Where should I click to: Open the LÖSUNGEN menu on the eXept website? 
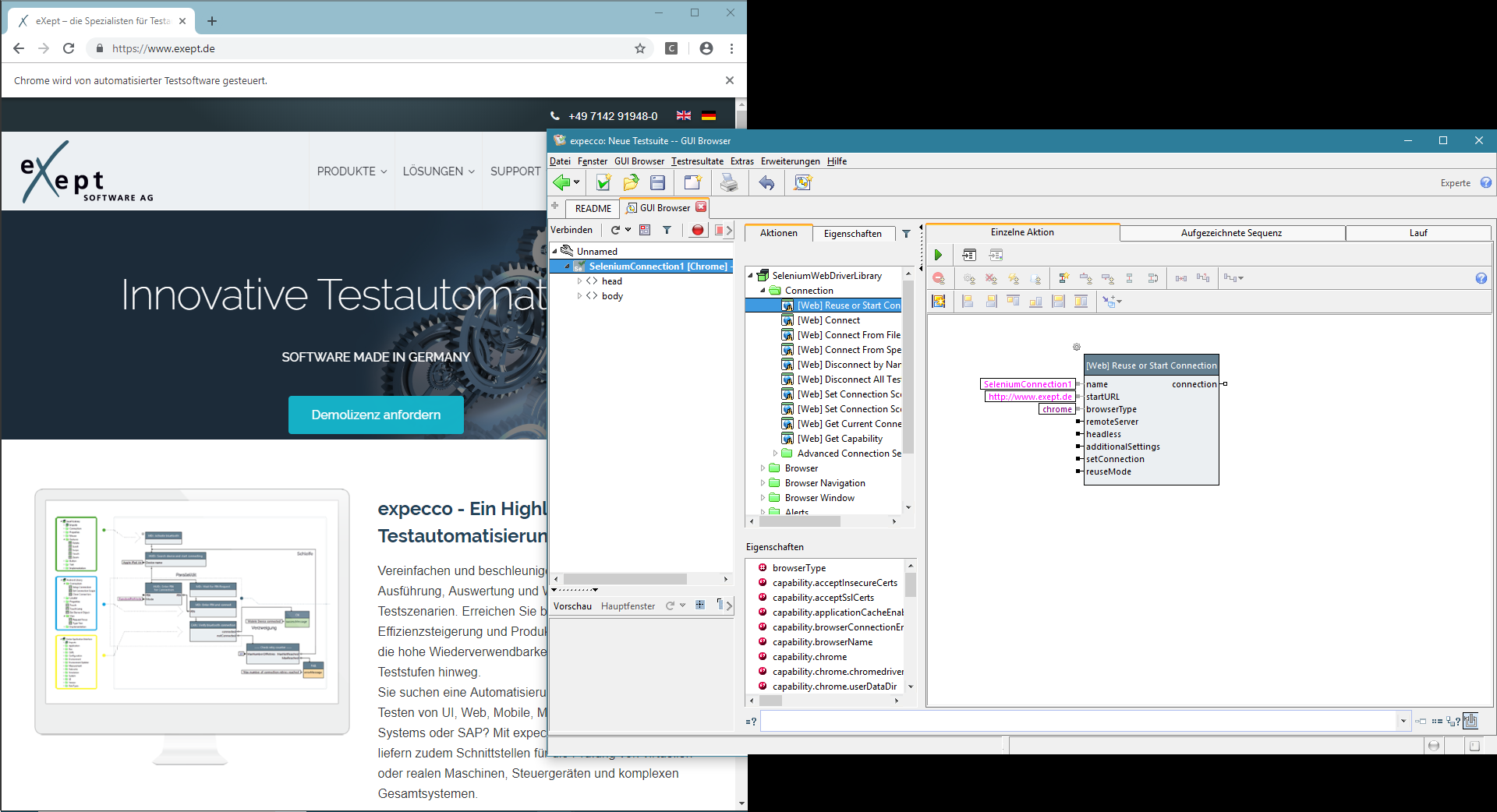pyautogui.click(x=438, y=171)
